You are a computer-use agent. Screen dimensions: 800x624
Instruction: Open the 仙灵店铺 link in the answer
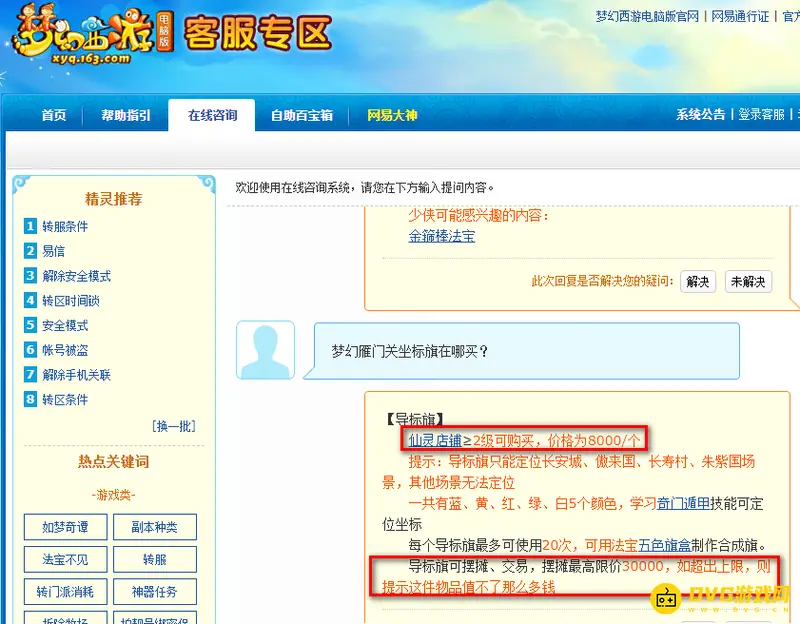pos(435,440)
